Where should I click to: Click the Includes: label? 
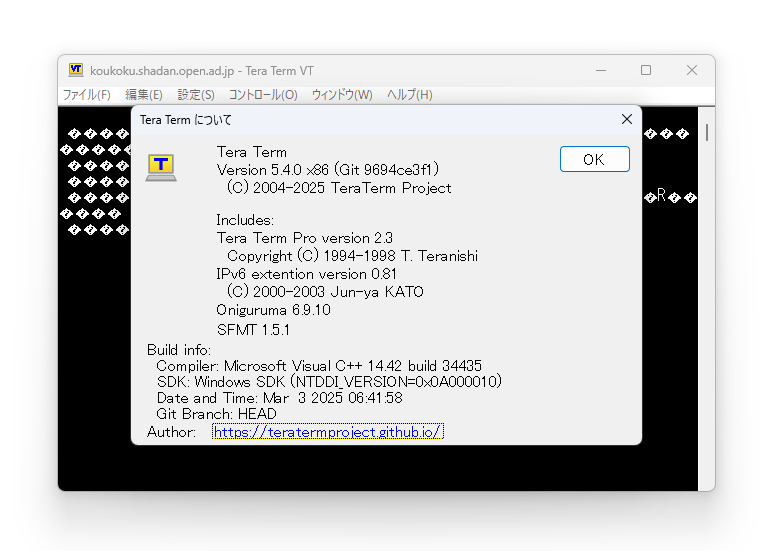[245, 220]
